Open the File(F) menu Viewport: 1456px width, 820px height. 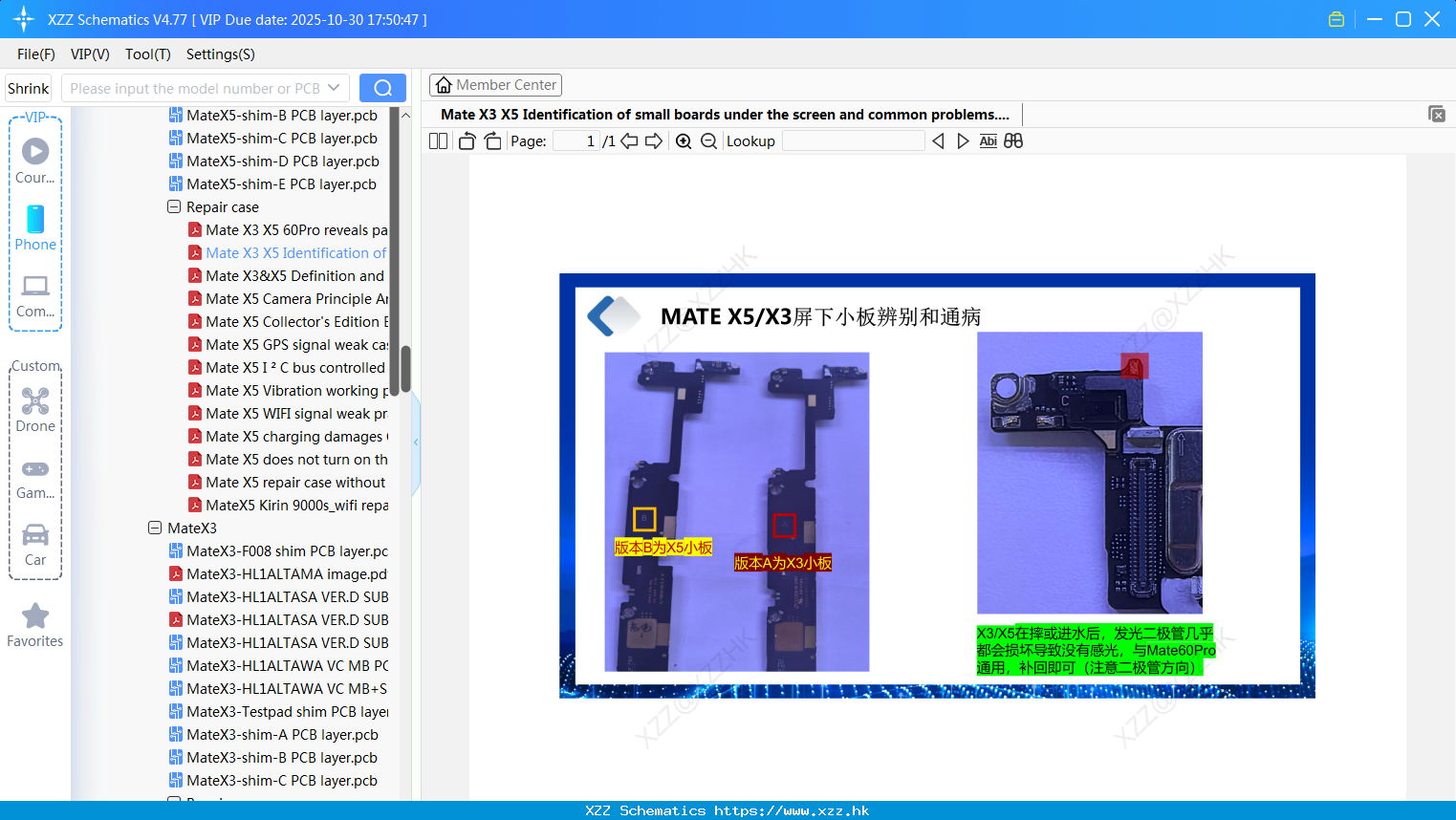36,54
